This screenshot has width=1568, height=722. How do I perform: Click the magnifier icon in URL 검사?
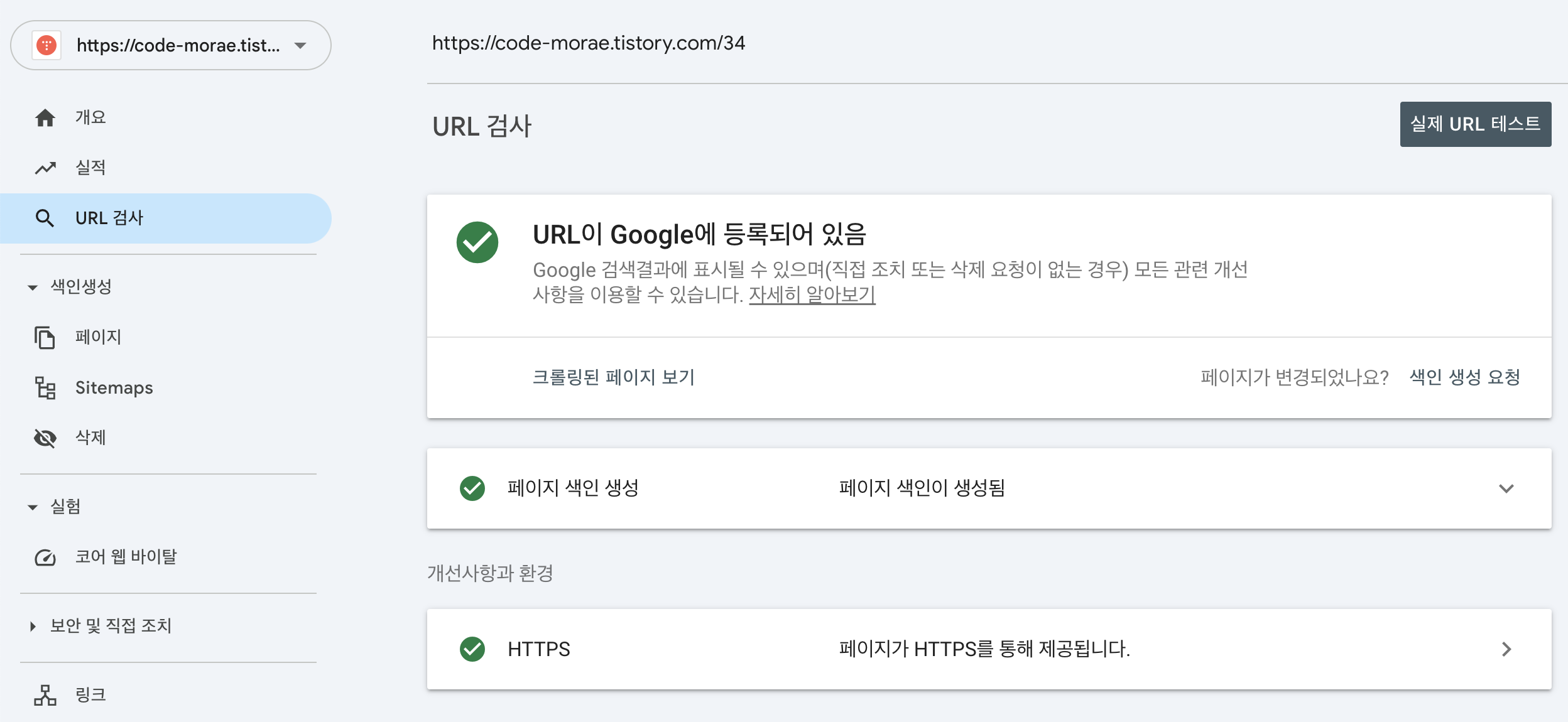click(45, 218)
